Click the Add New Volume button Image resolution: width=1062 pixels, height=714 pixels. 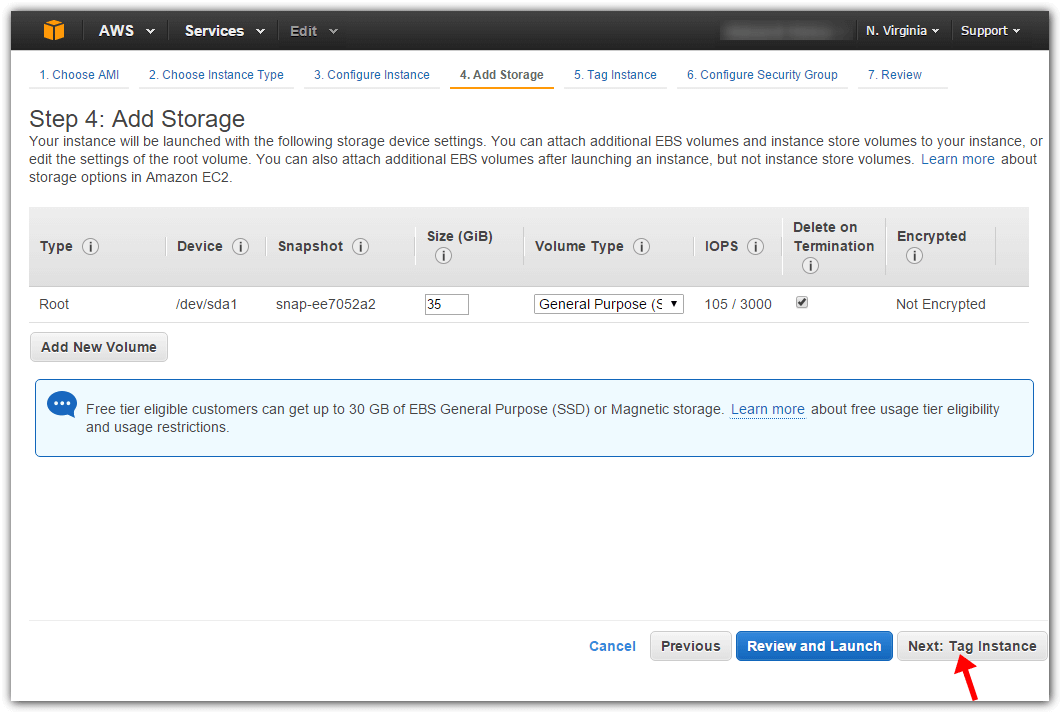click(99, 347)
